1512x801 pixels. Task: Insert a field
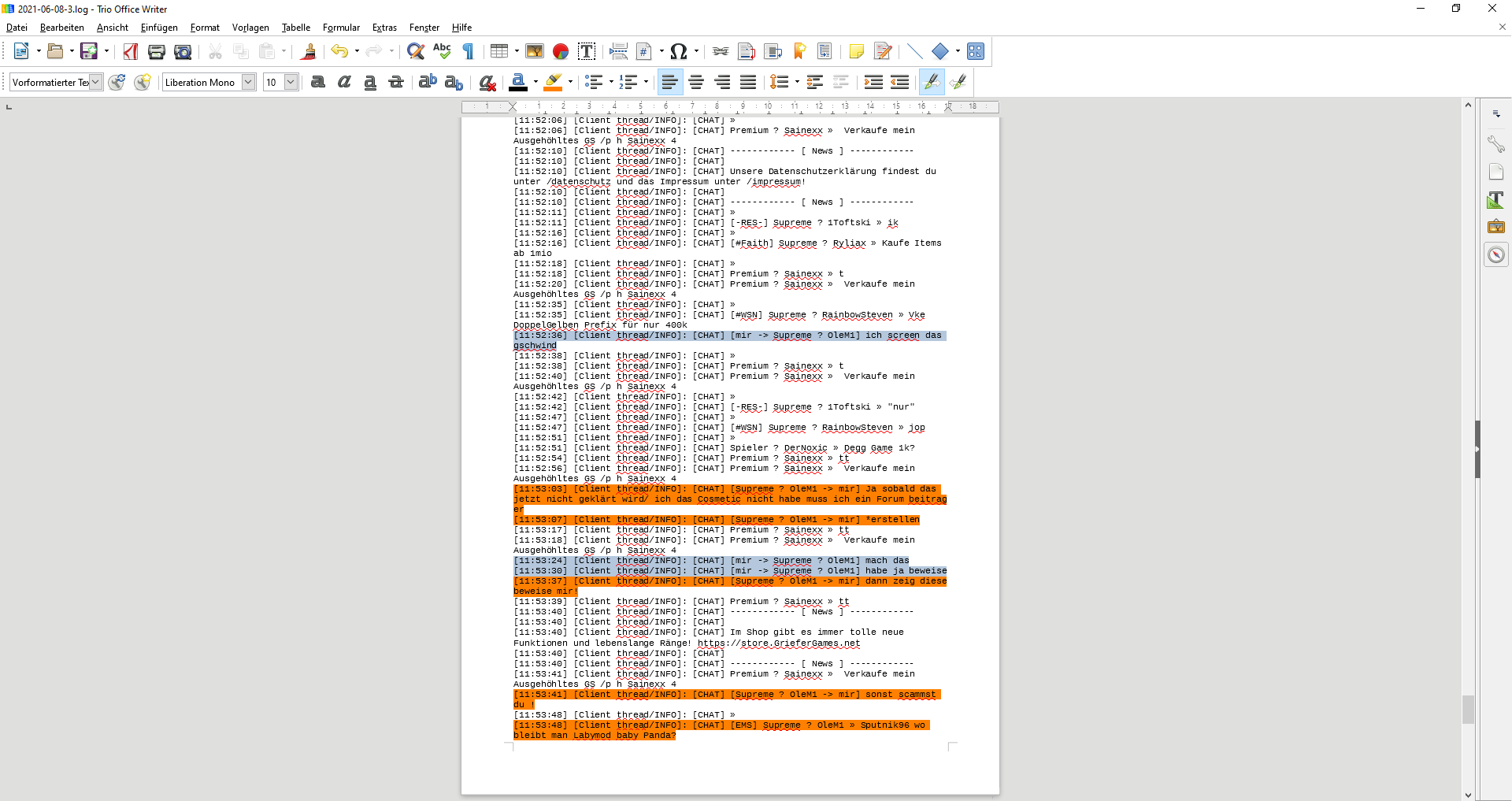[644, 51]
